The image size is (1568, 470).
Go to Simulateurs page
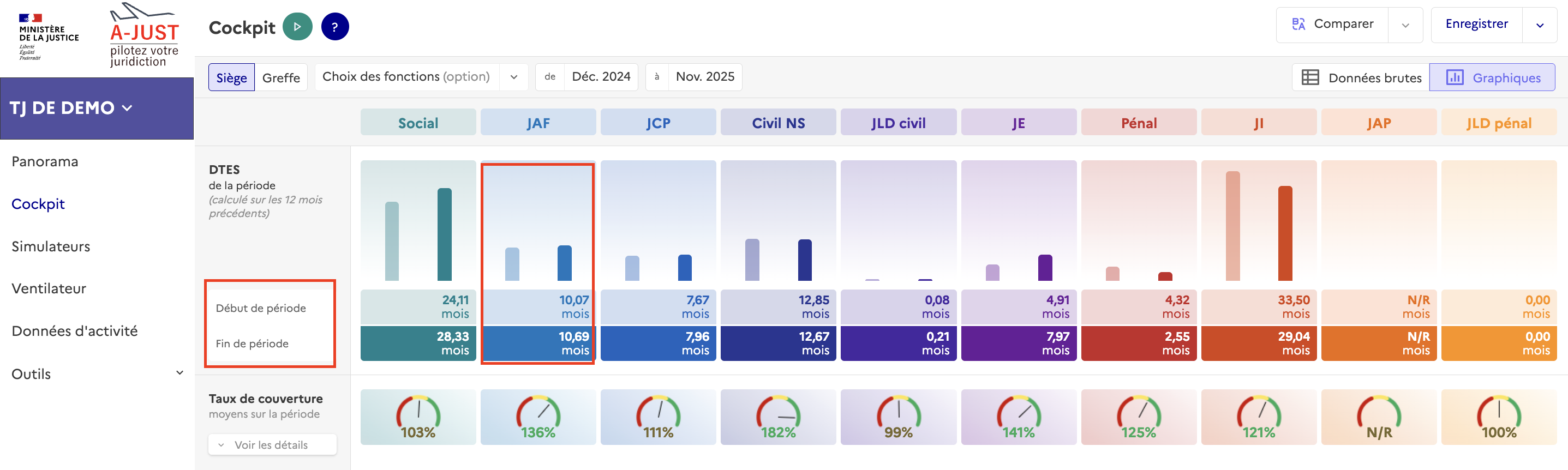[51, 246]
